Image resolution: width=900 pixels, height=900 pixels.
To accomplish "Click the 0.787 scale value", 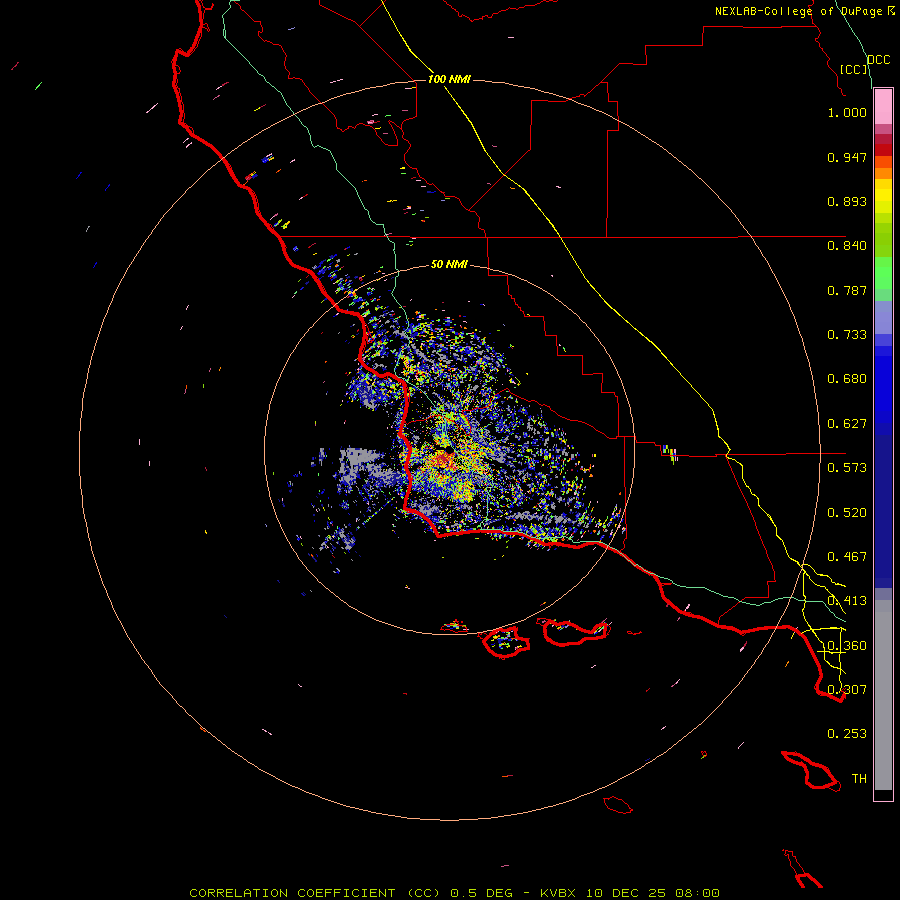I will [x=847, y=290].
